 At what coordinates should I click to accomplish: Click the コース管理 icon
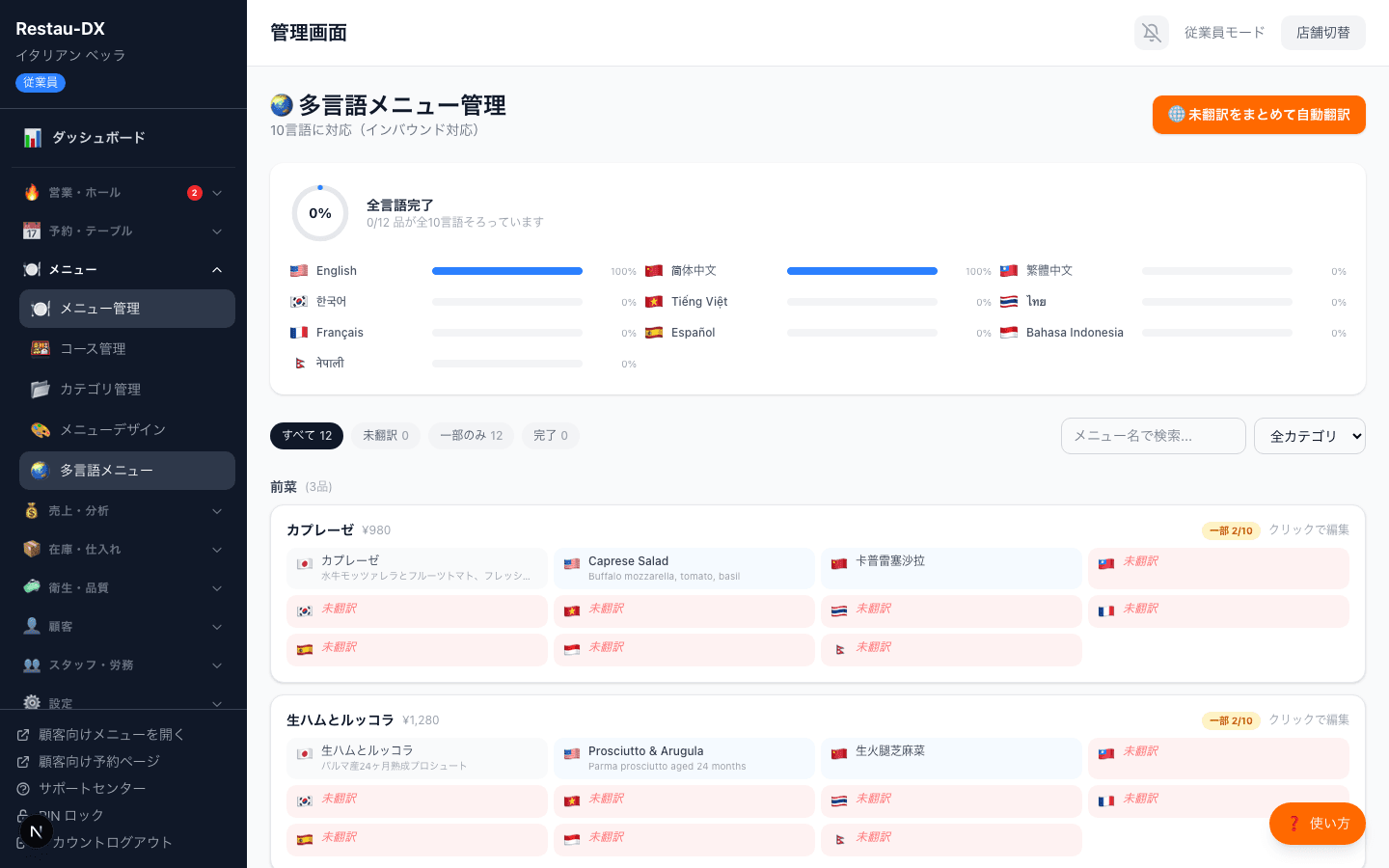[x=41, y=349]
